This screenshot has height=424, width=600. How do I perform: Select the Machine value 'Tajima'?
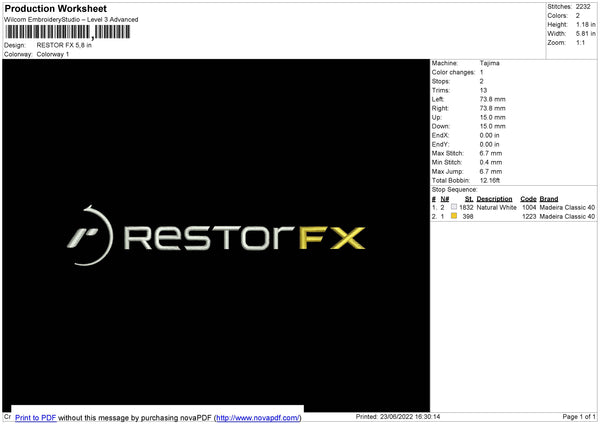(x=489, y=63)
